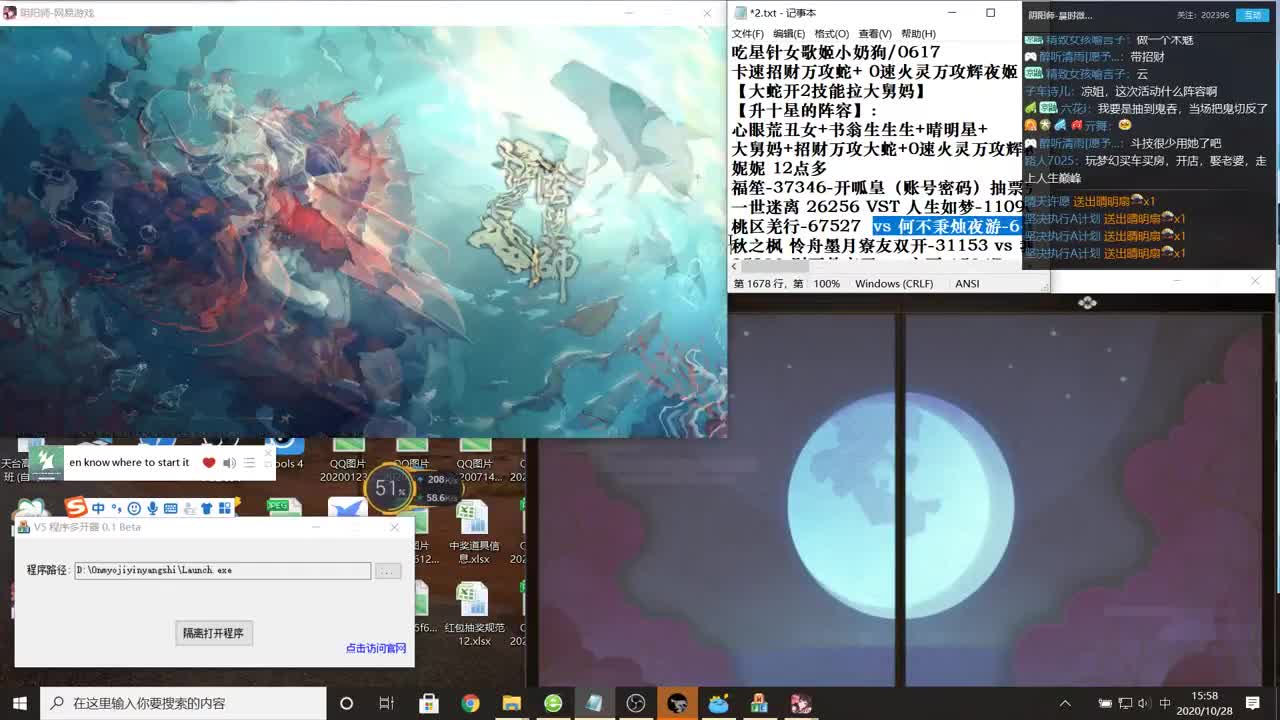The height and width of the screenshot is (720, 1280).
Task: Open 查看(V) menu in Notepad
Action: (x=875, y=34)
